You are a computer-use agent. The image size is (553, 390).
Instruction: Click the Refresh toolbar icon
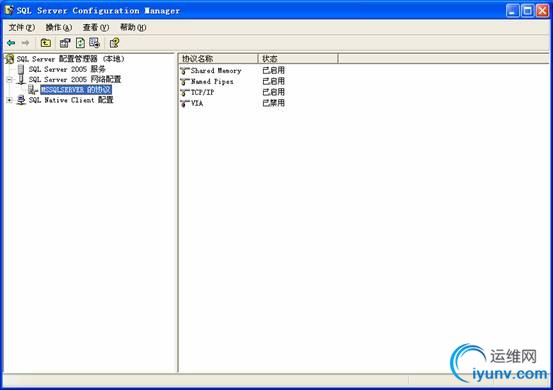click(x=80, y=43)
